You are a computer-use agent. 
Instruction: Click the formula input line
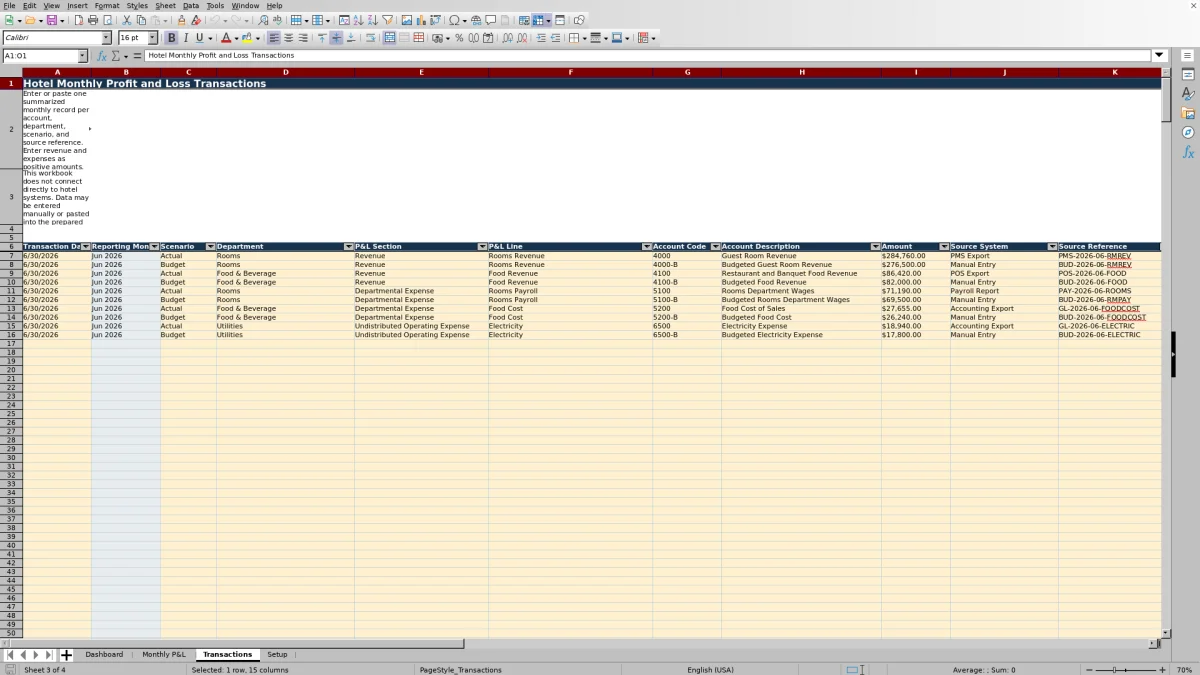[648, 56]
